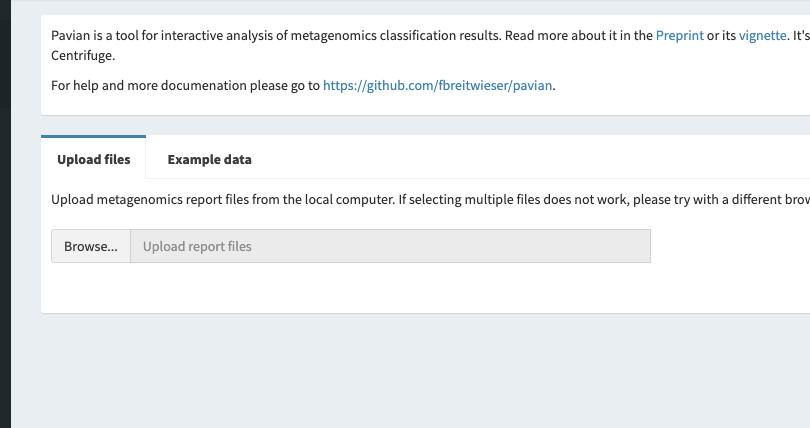Viewport: 810px width, 428px height.
Task: Click the dark sidebar strip on left
Action: pyautogui.click(x=5, y=214)
